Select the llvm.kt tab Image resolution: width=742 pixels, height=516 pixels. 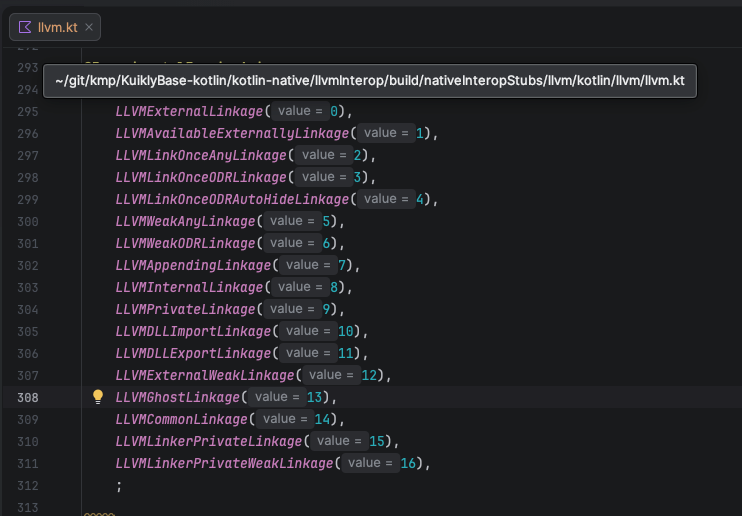pos(57,27)
